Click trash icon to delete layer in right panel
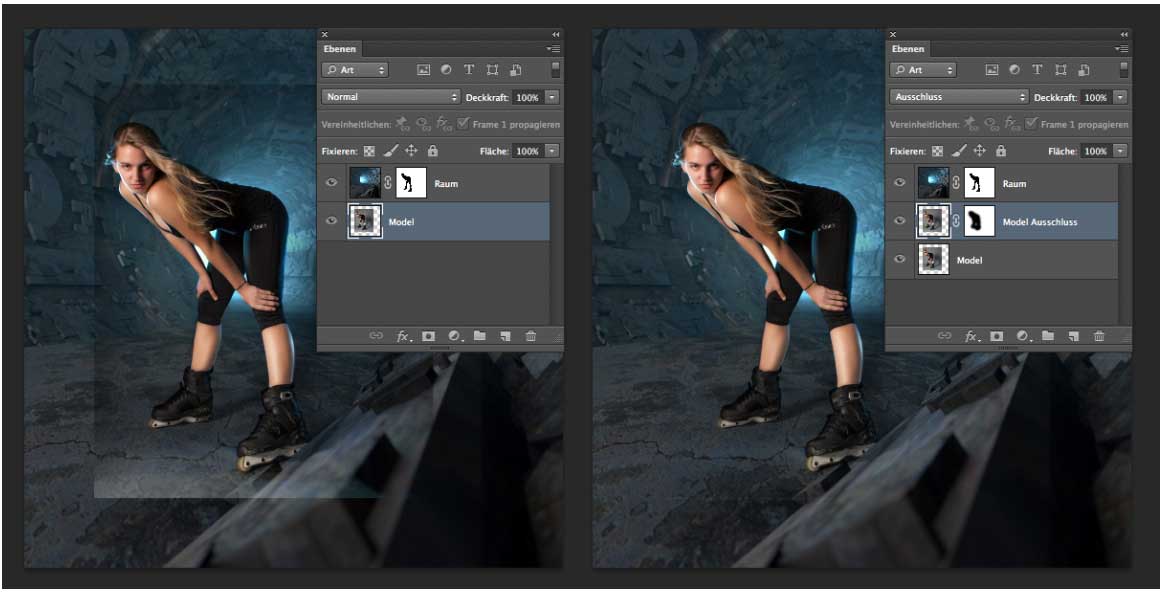The height and width of the screenshot is (593, 1165). (x=1099, y=336)
